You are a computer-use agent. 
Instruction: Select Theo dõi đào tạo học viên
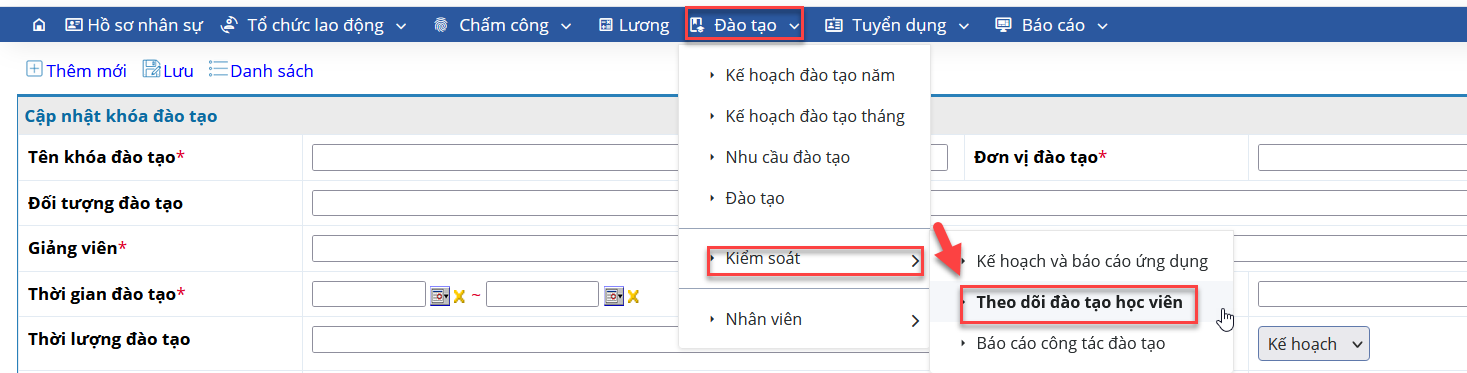[x=1079, y=302]
